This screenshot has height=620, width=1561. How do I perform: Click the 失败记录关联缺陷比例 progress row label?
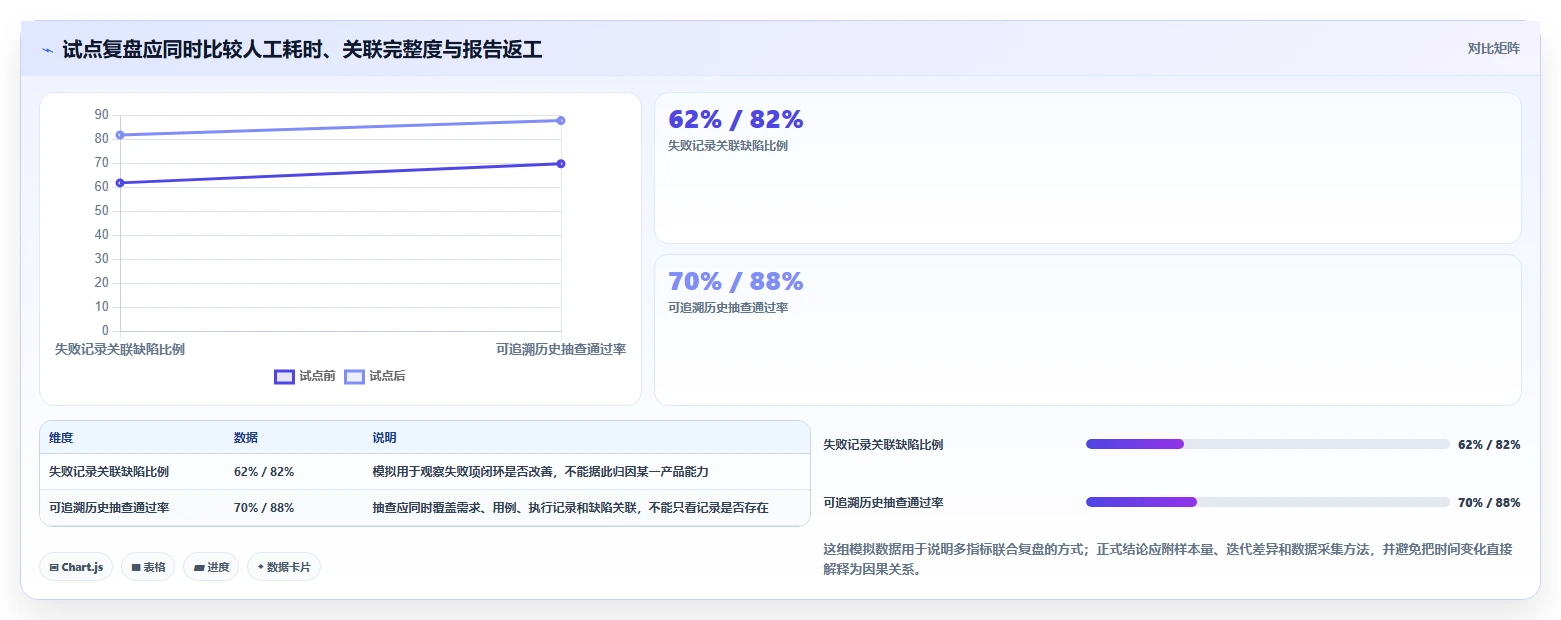[x=883, y=445]
